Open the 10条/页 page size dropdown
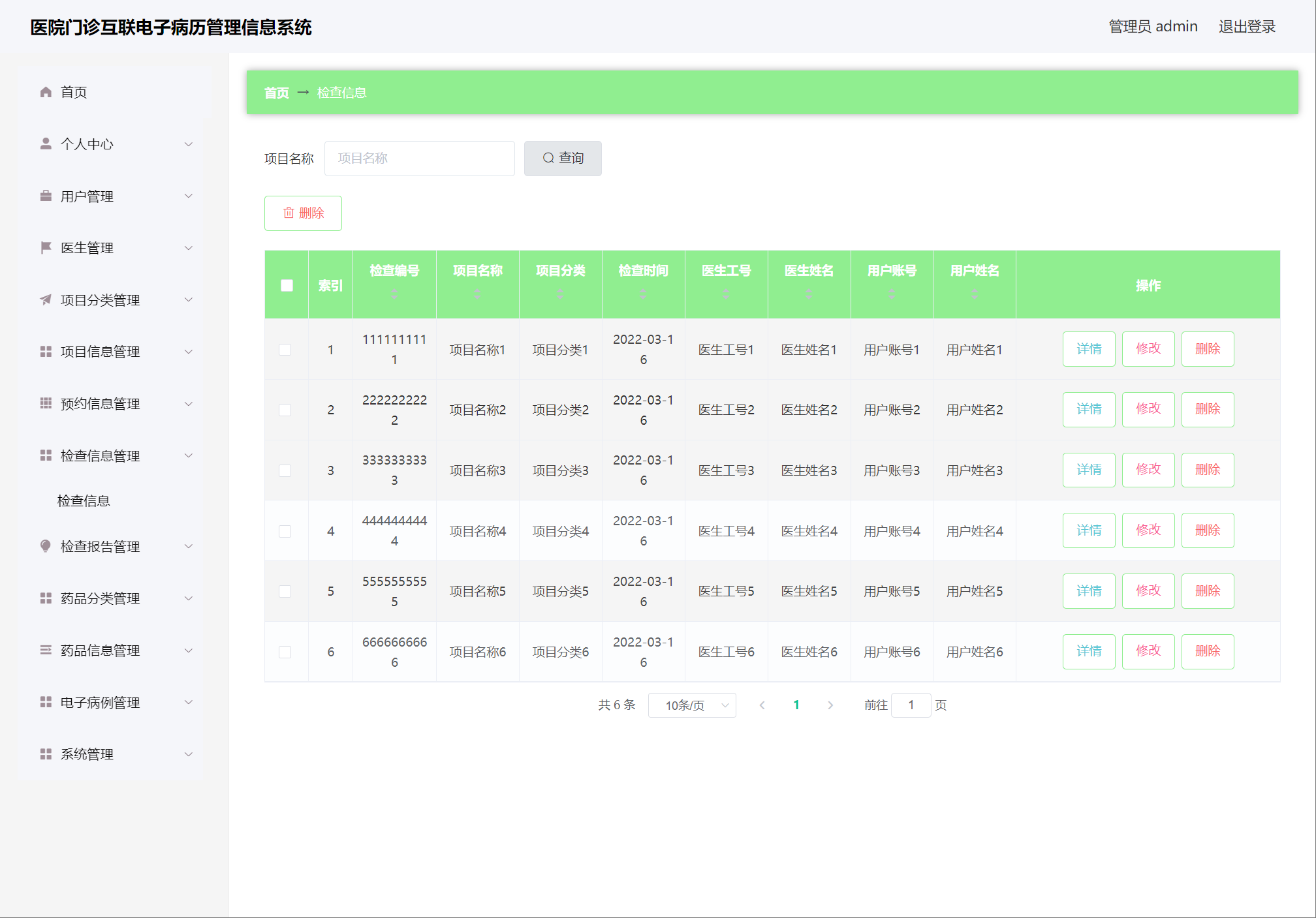Viewport: 1316px width, 918px height. 692,705
